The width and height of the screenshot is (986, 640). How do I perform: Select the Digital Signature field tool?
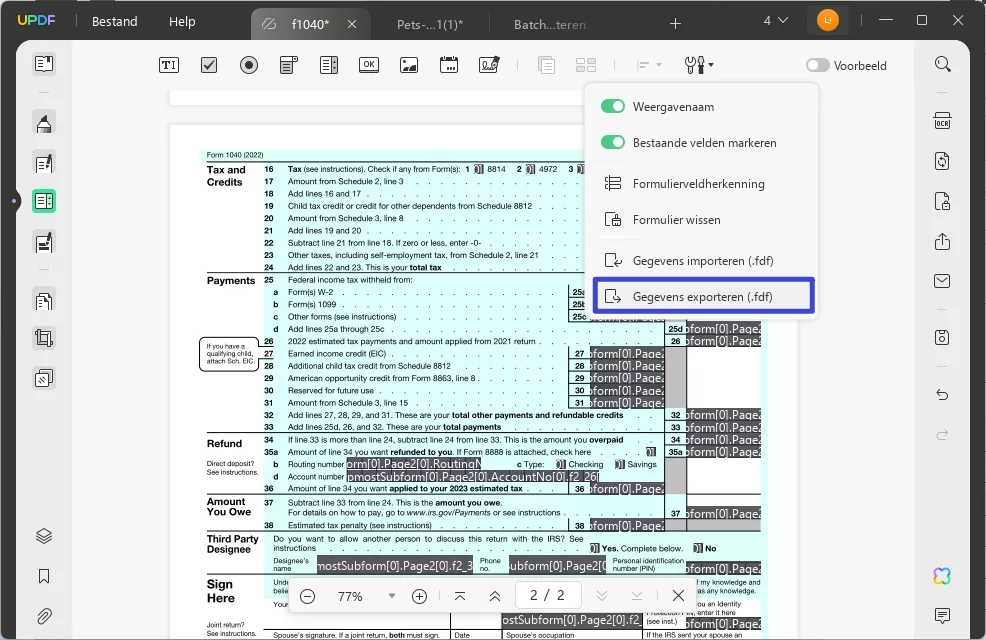(489, 65)
